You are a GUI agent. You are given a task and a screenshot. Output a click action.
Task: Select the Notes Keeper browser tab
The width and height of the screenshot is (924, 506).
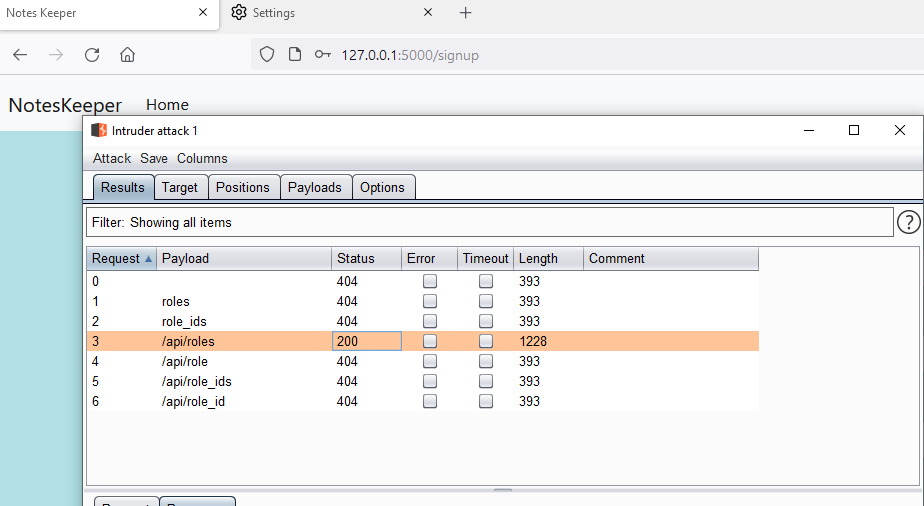(x=109, y=13)
